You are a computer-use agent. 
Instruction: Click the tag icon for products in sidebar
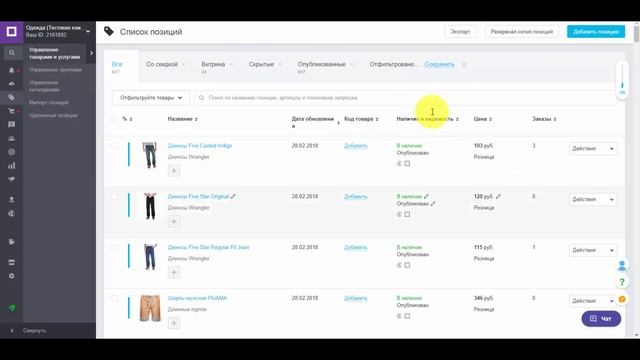11,97
